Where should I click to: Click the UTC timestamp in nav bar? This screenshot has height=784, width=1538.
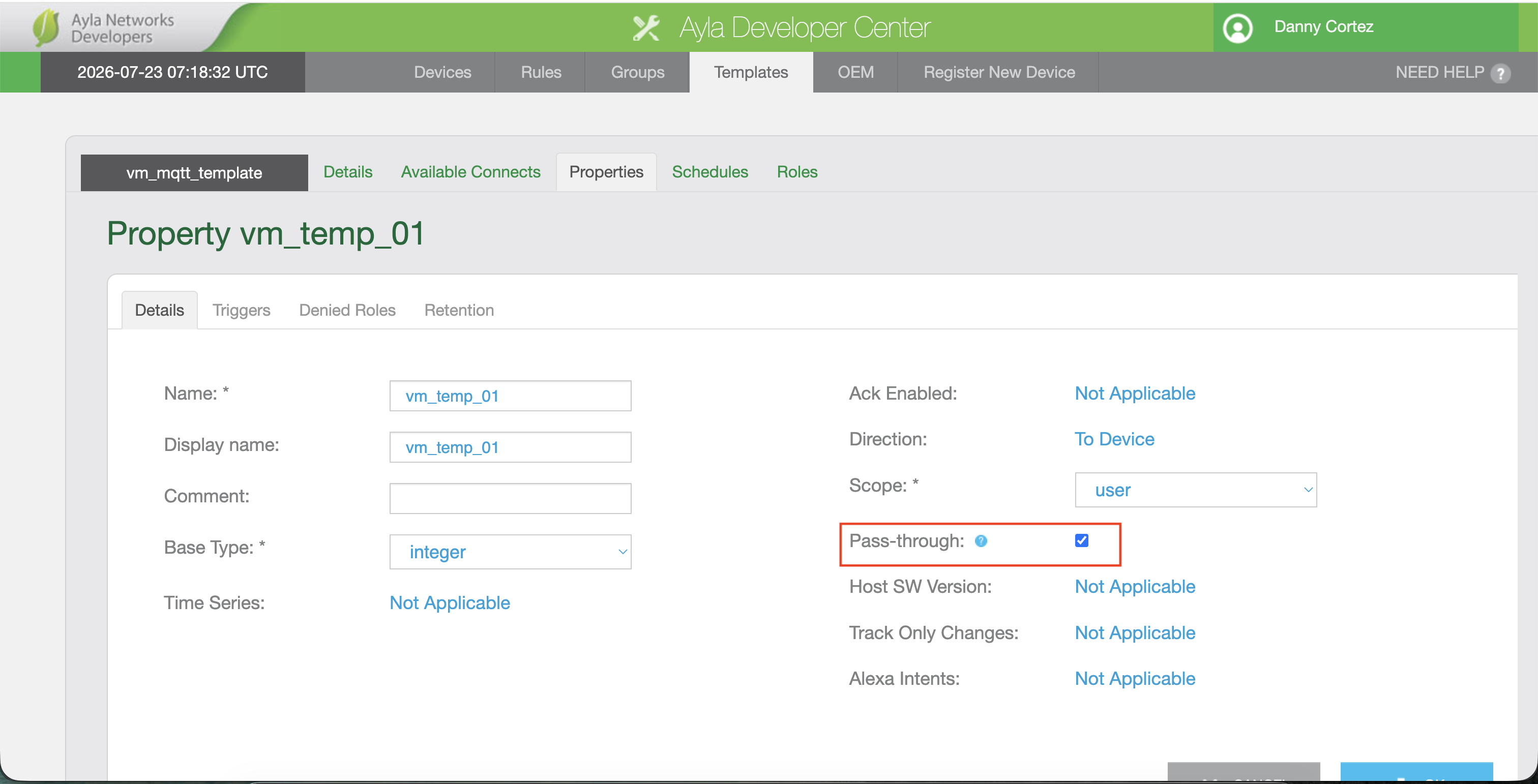(172, 72)
